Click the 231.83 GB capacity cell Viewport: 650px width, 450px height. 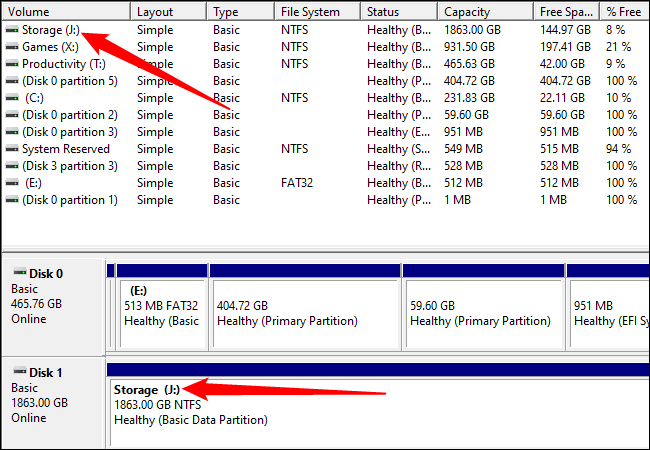(469, 98)
